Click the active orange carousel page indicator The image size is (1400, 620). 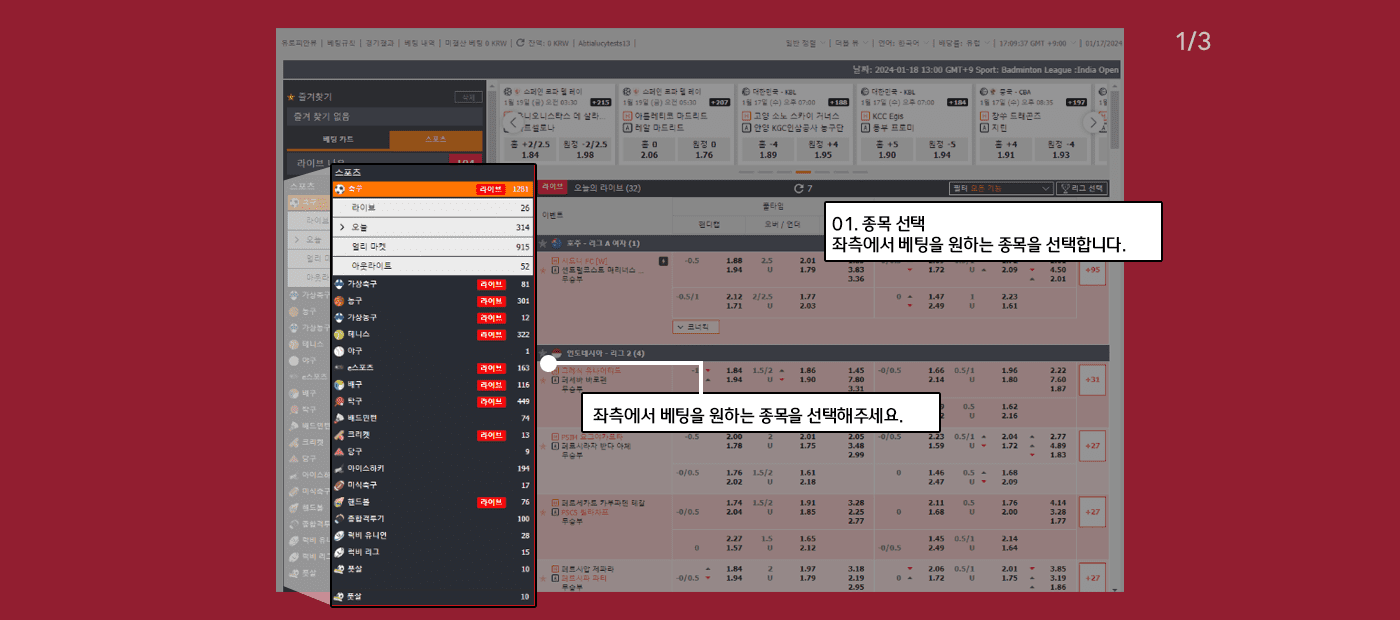coord(803,172)
